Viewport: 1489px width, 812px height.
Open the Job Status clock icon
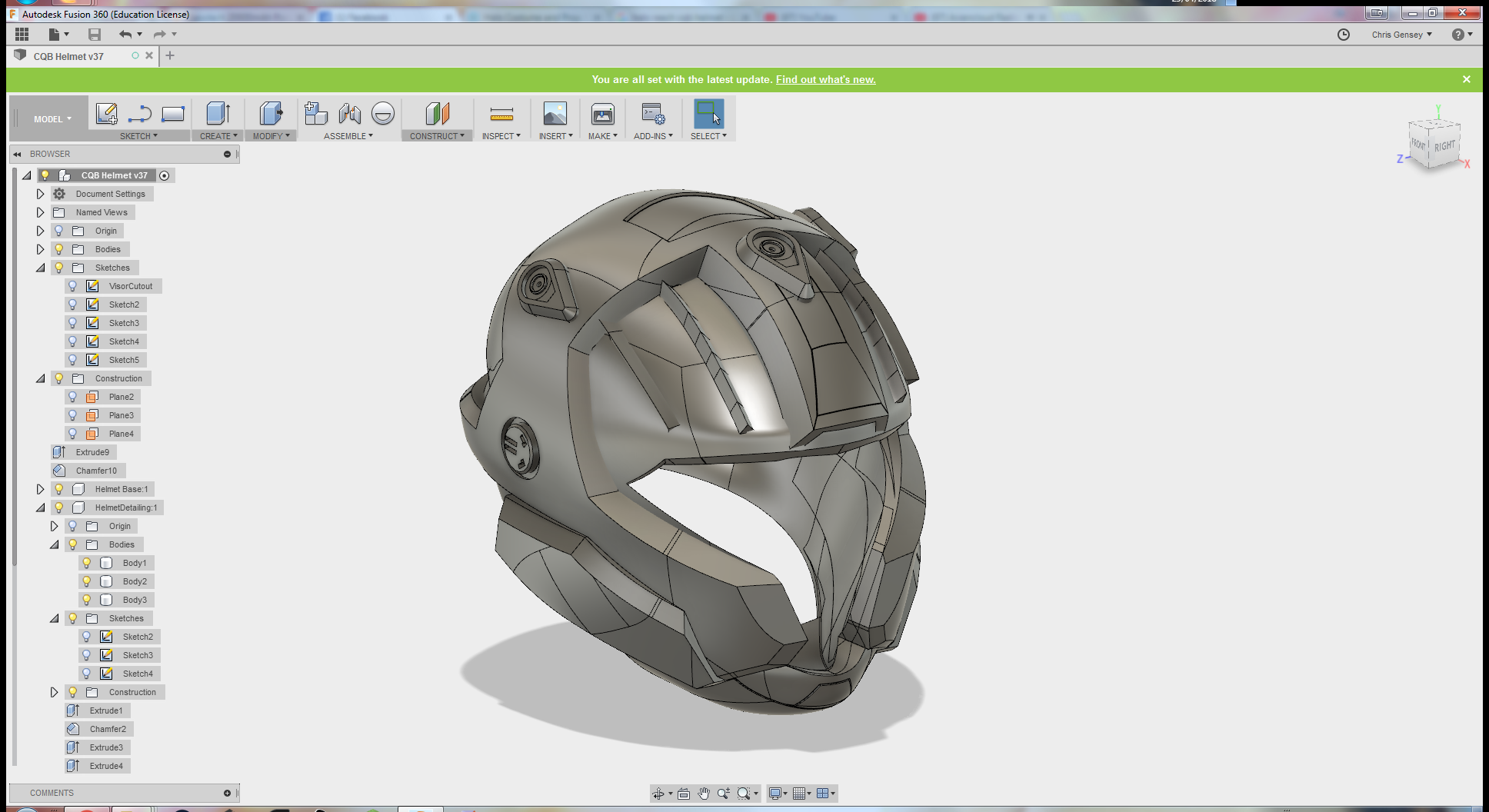click(1344, 35)
